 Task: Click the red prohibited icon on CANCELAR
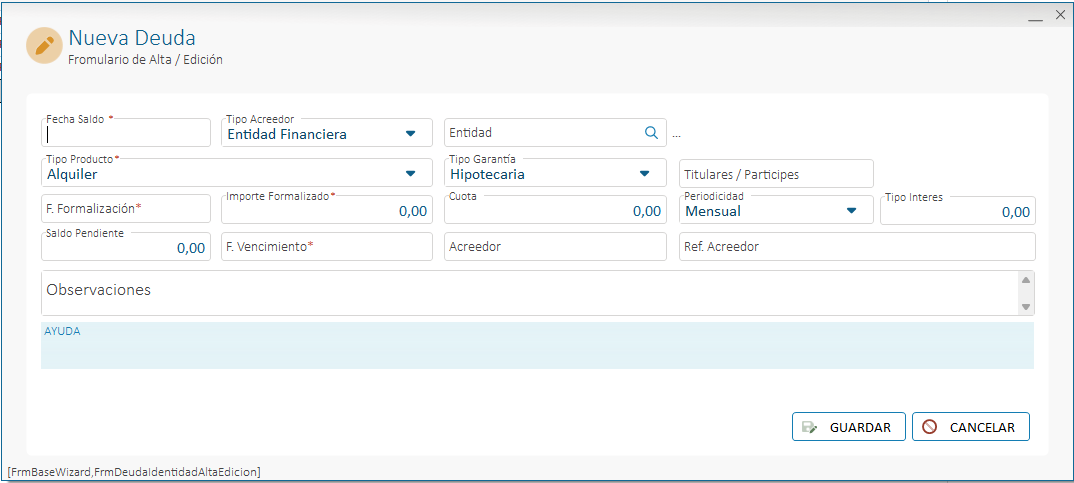pos(929,427)
